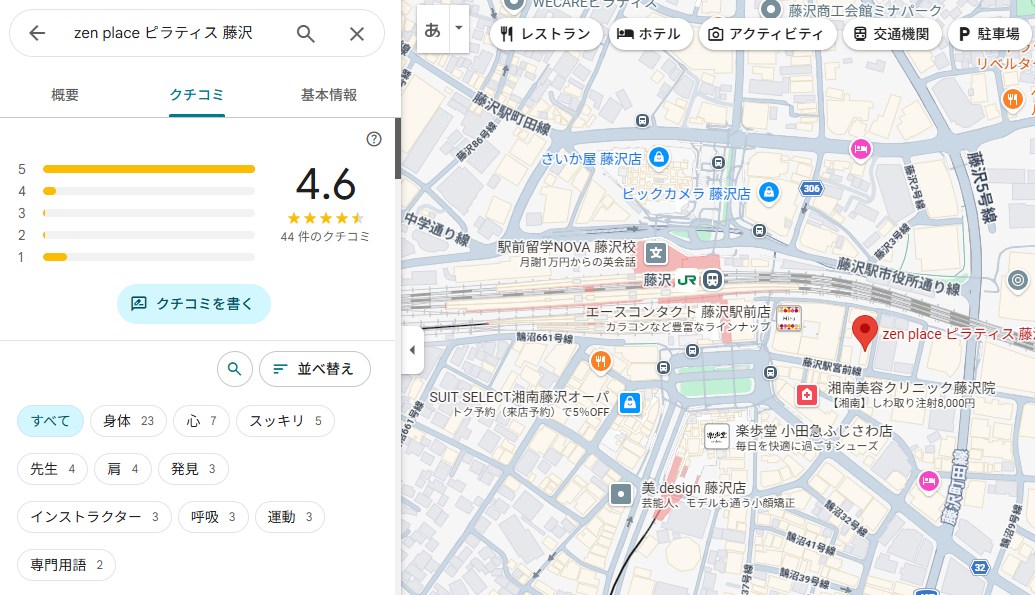Click the 湘南美容クリニック medical marker
1035x595 pixels.
(x=806, y=395)
